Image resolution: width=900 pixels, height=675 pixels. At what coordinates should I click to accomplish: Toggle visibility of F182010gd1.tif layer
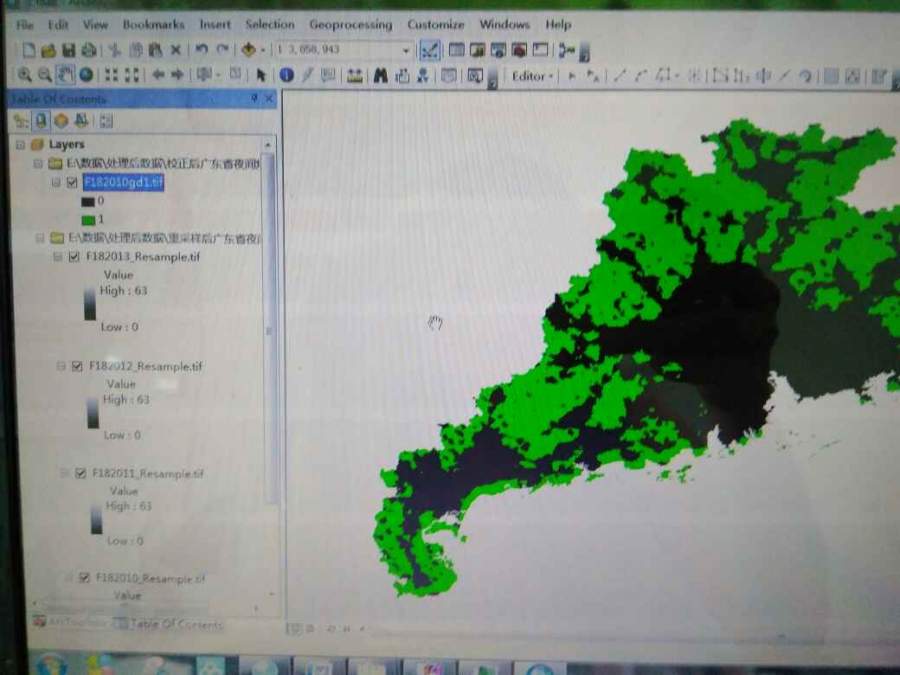click(x=72, y=183)
